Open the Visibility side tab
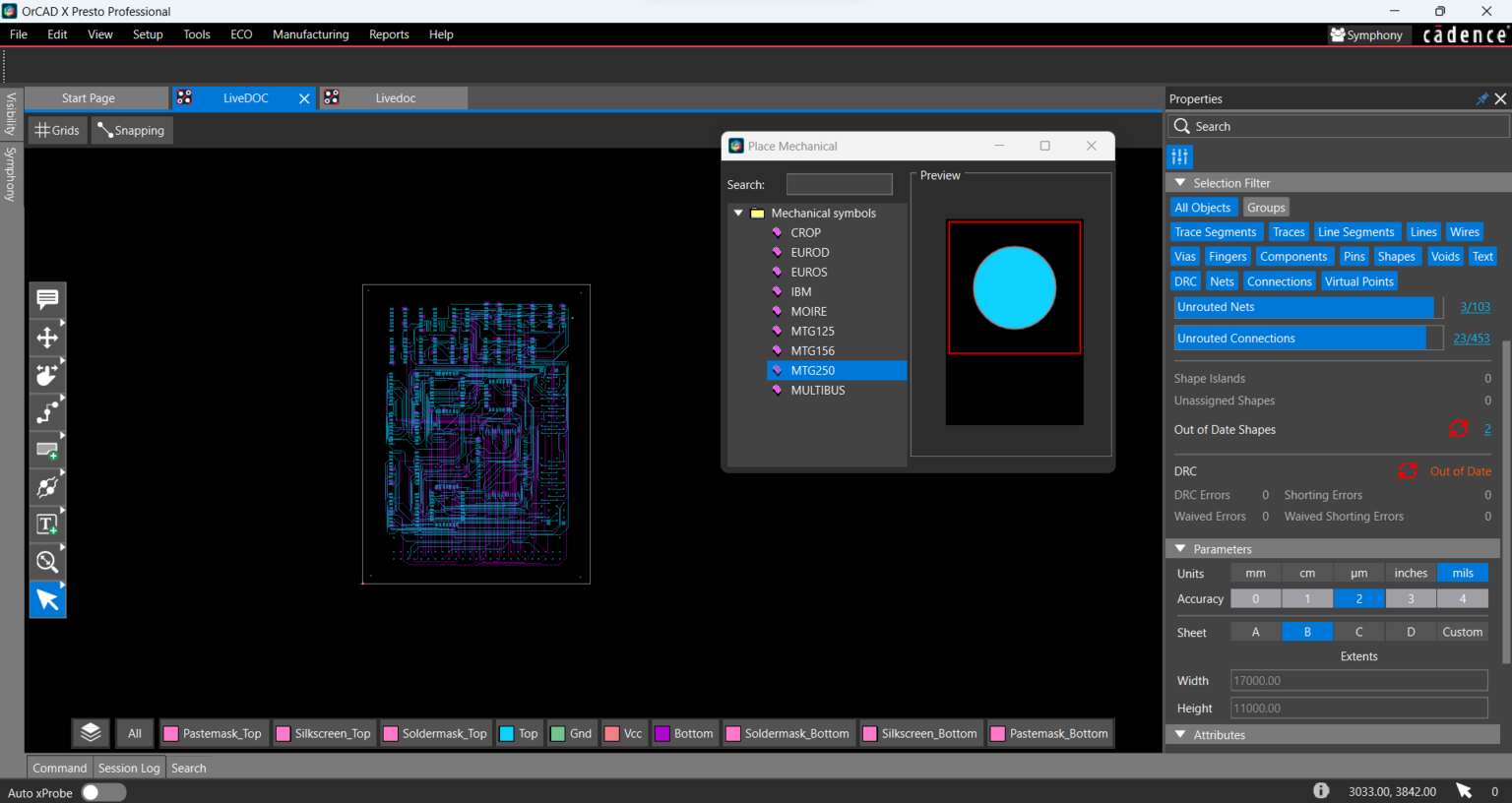Viewport: 1512px width, 803px height. click(11, 114)
